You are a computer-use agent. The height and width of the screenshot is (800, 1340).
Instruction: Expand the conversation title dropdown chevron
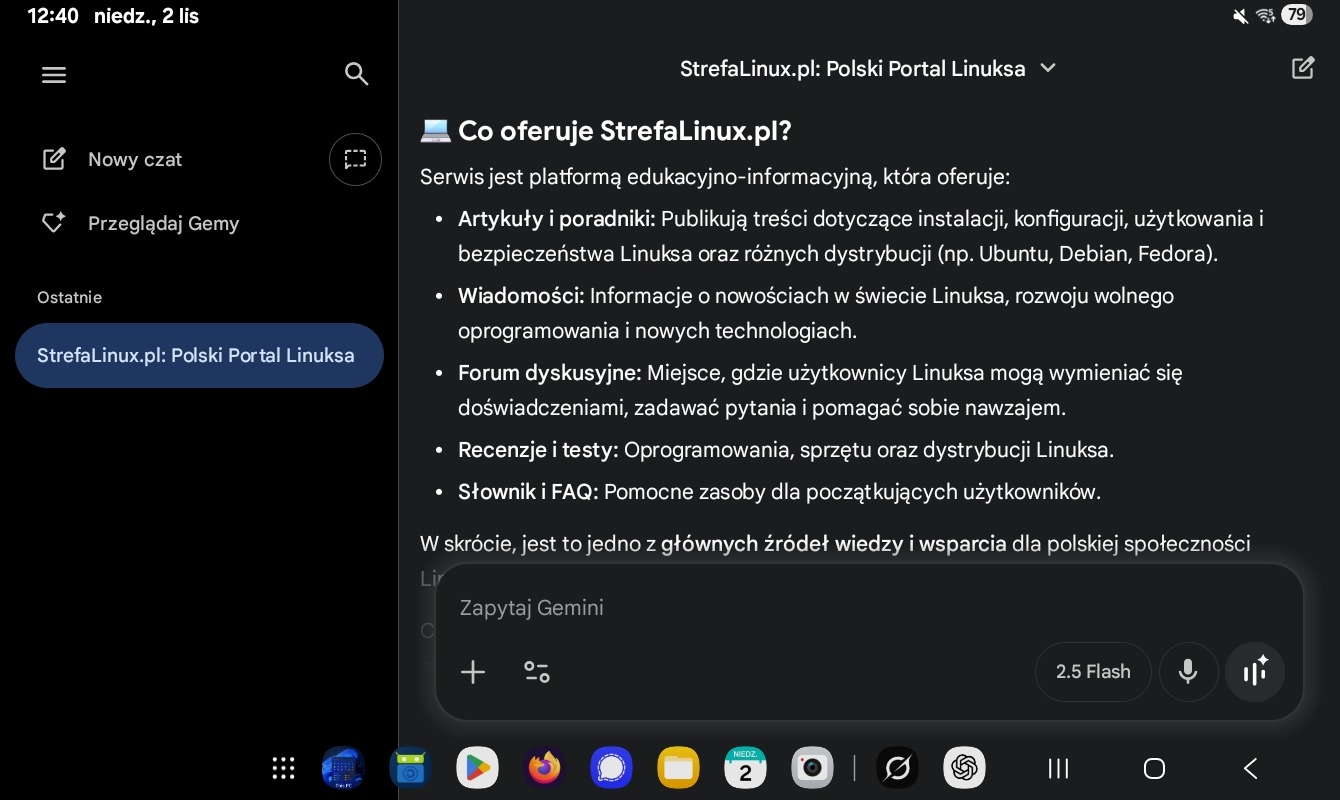(1048, 68)
